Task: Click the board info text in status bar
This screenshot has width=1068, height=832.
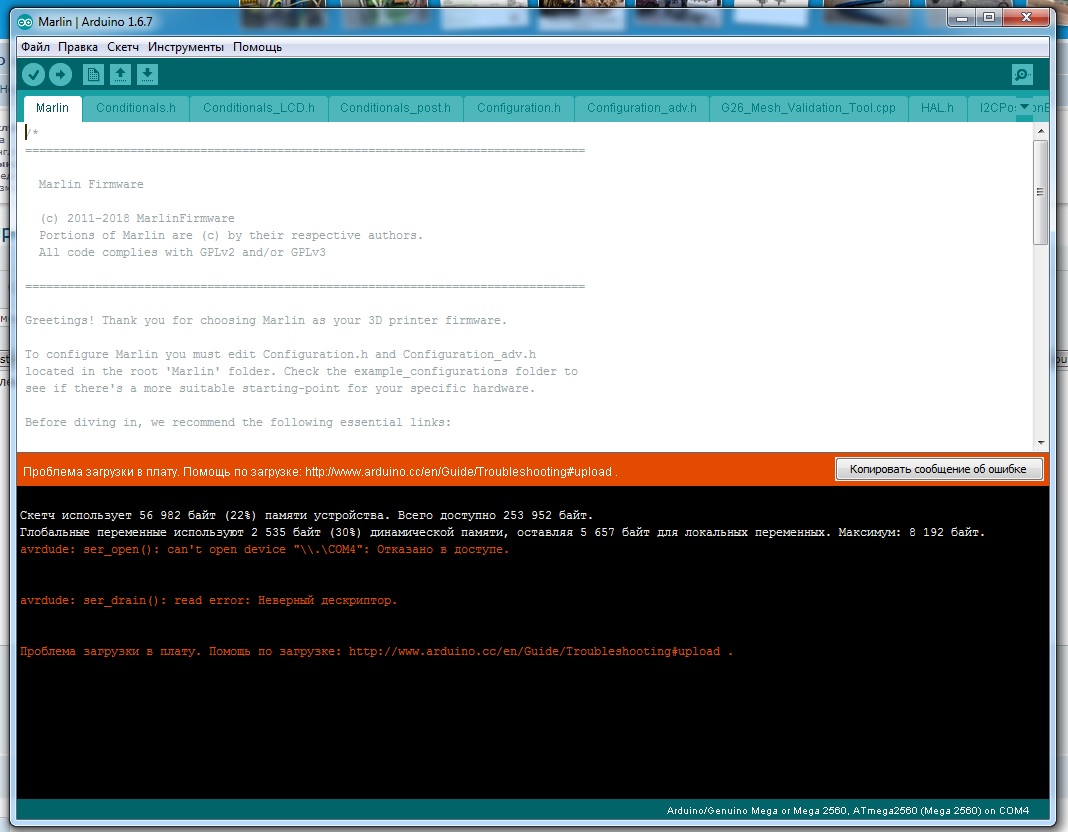Action: [847, 810]
